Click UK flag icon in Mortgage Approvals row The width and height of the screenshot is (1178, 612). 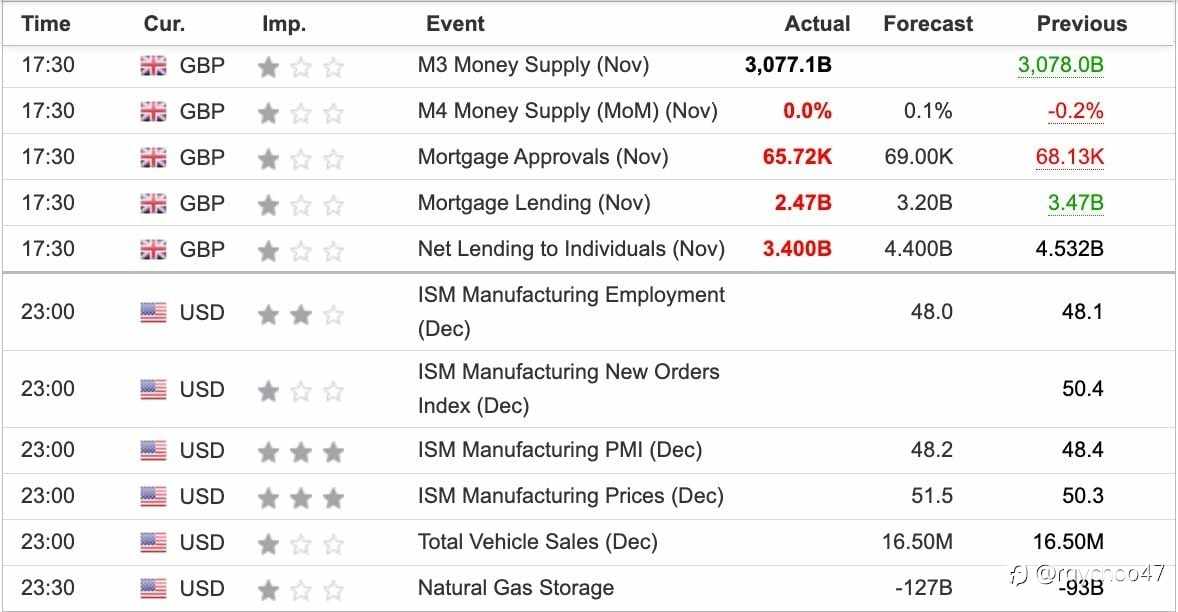click(153, 158)
